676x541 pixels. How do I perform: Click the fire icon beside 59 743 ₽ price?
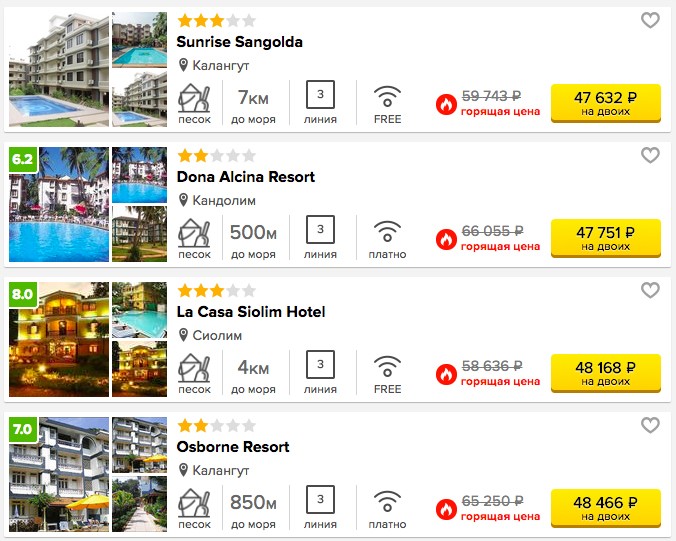(446, 105)
